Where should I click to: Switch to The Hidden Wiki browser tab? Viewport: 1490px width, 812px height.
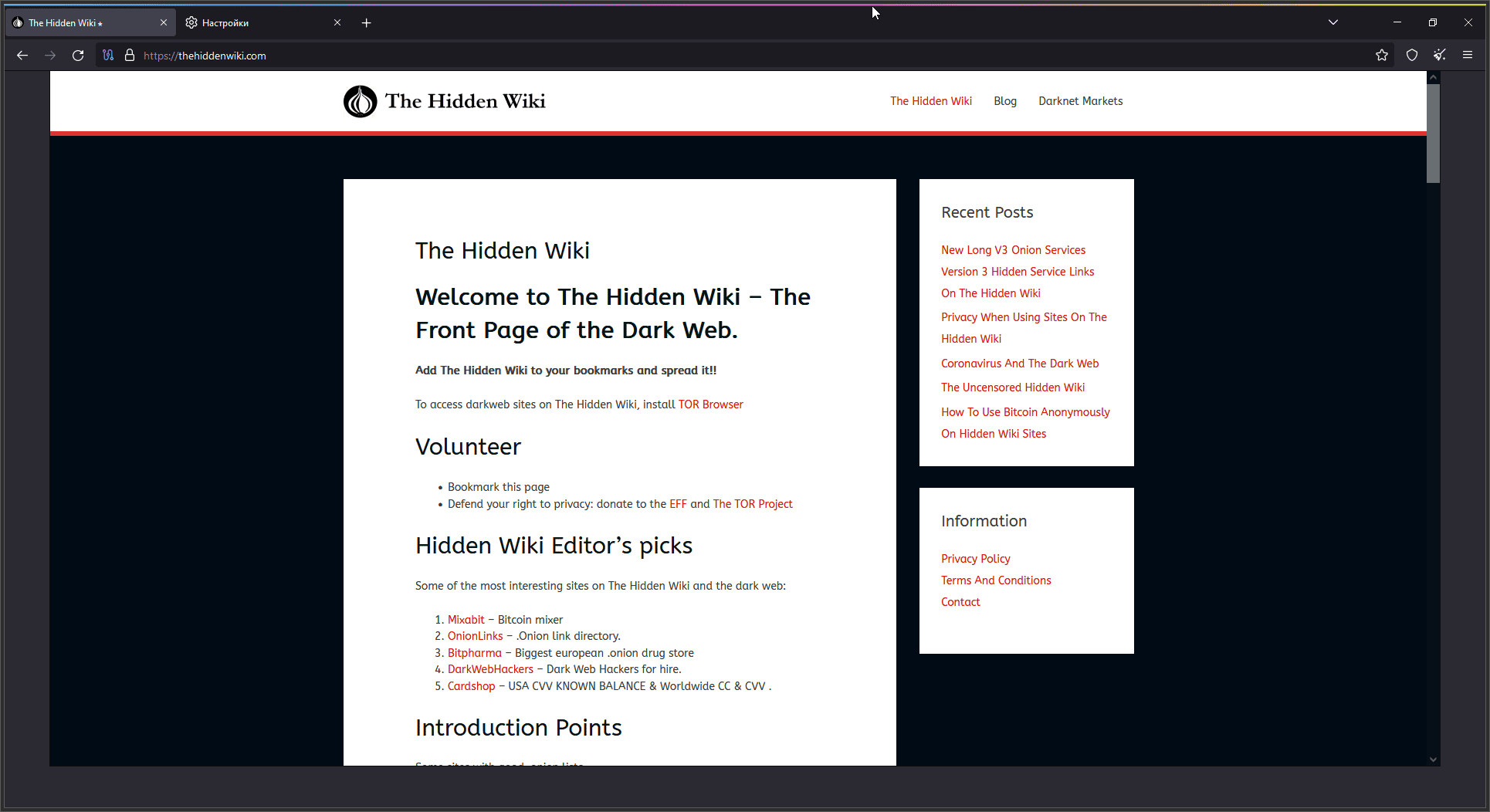coord(90,23)
